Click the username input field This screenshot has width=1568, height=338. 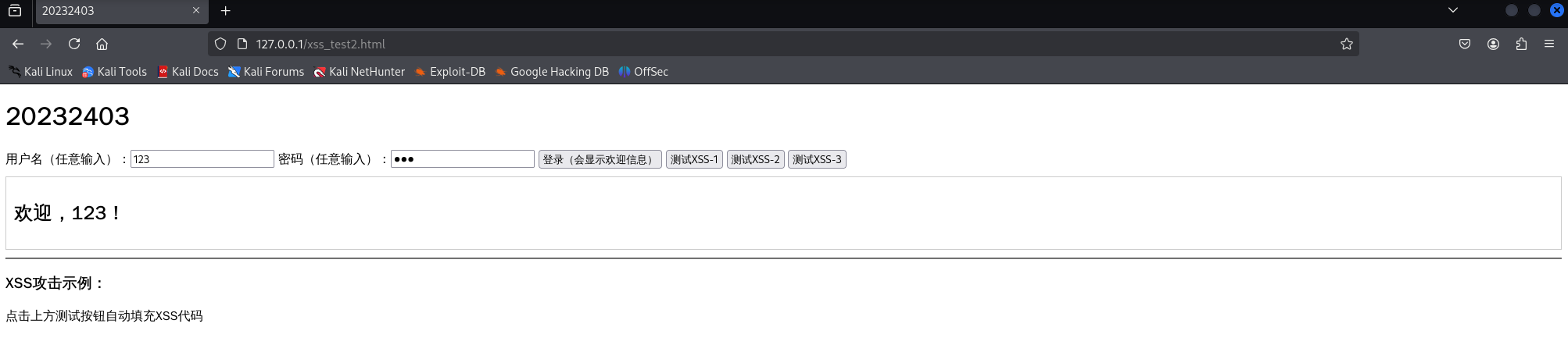202,159
